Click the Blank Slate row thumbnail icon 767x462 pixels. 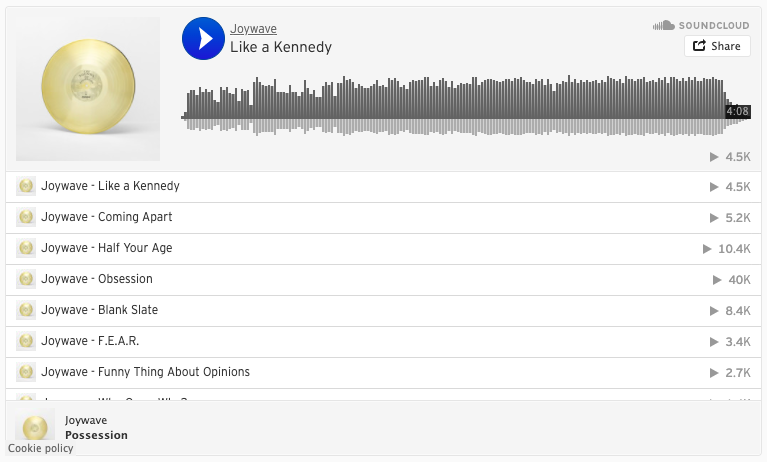[26, 310]
